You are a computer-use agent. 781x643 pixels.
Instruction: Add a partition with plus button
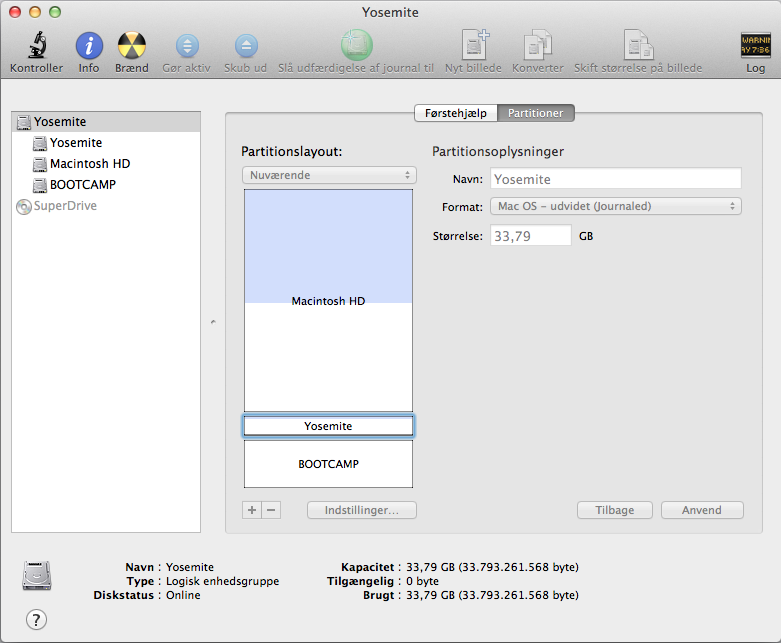[252, 510]
